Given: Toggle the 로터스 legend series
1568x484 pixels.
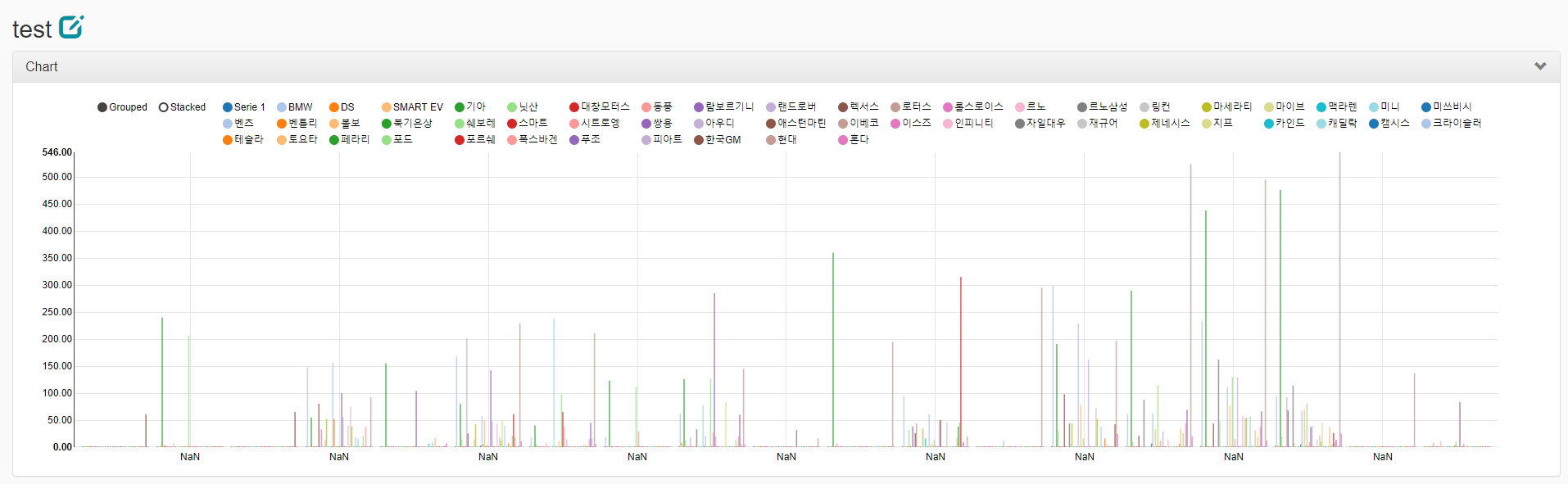Looking at the screenshot, I should (911, 107).
